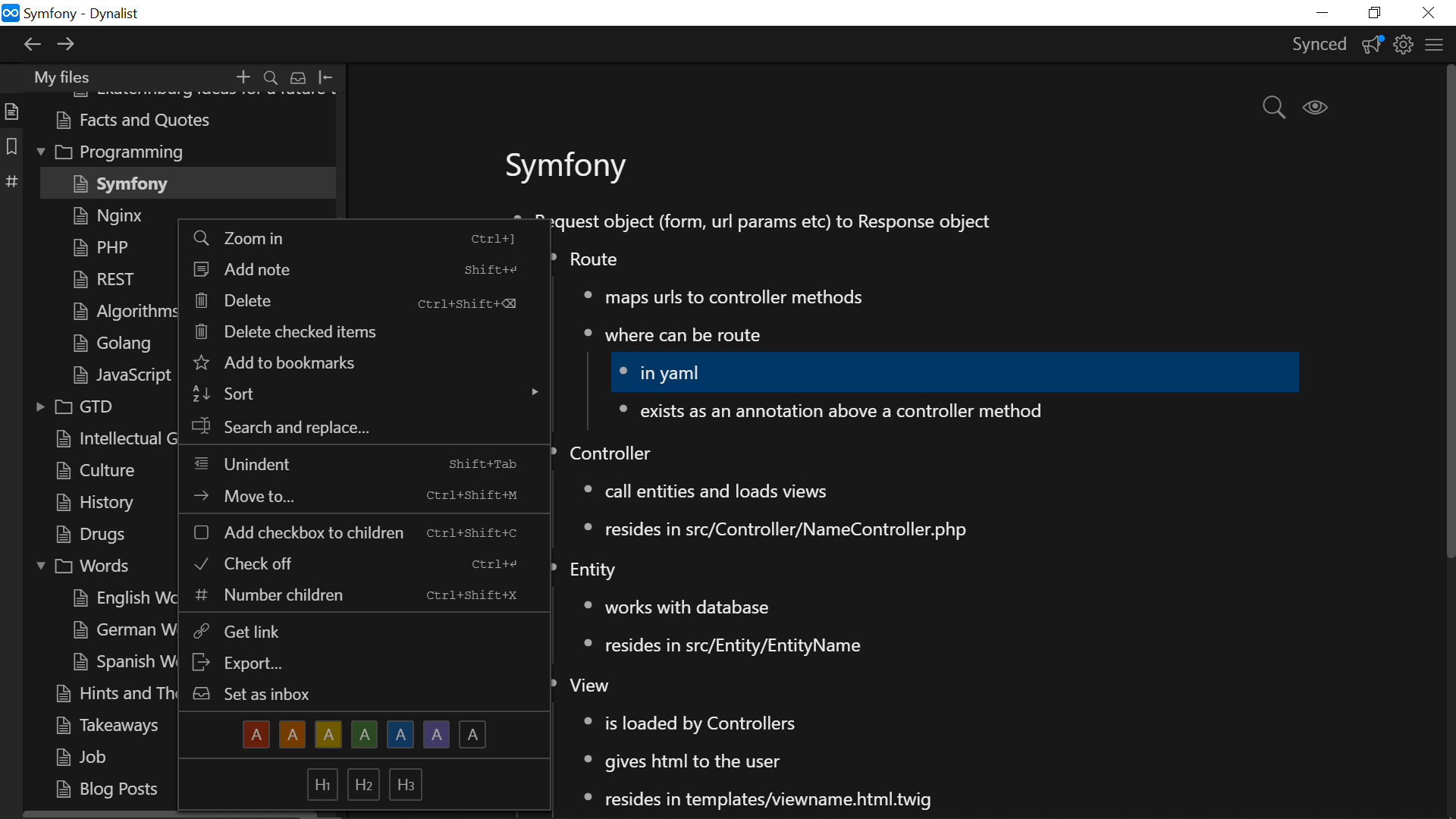
Task: Open the Culture document
Action: coord(107,470)
